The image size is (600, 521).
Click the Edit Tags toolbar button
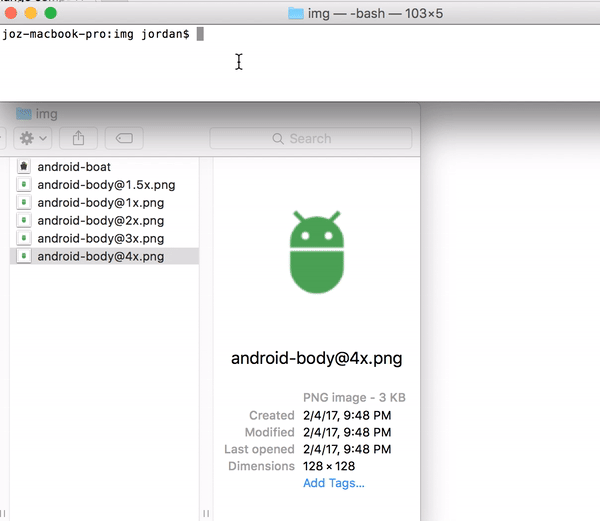(x=124, y=138)
